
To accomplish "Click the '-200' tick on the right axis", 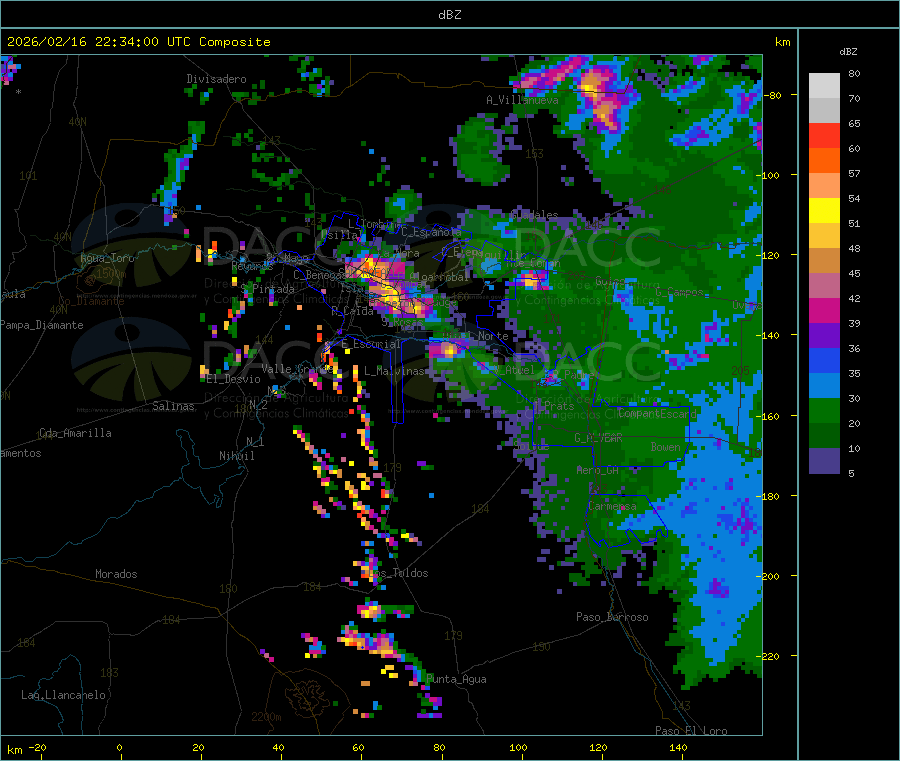I will click(x=770, y=576).
